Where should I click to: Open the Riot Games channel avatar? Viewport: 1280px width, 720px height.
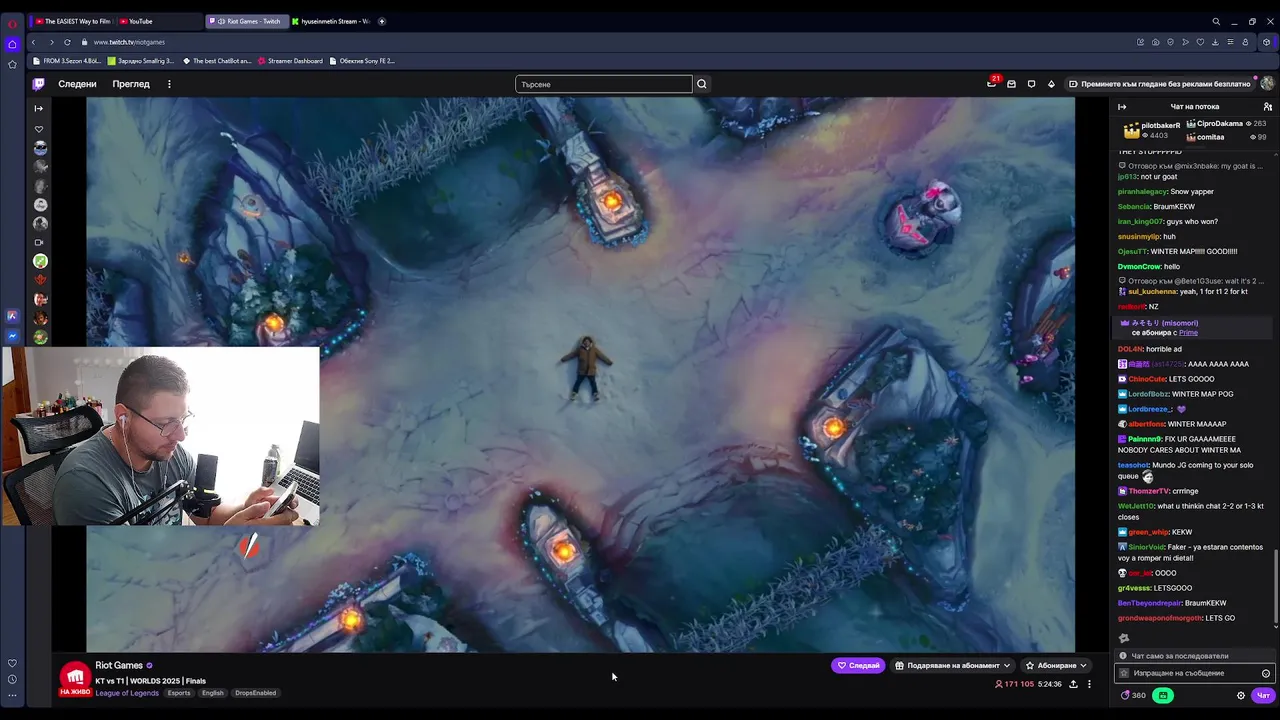75,677
